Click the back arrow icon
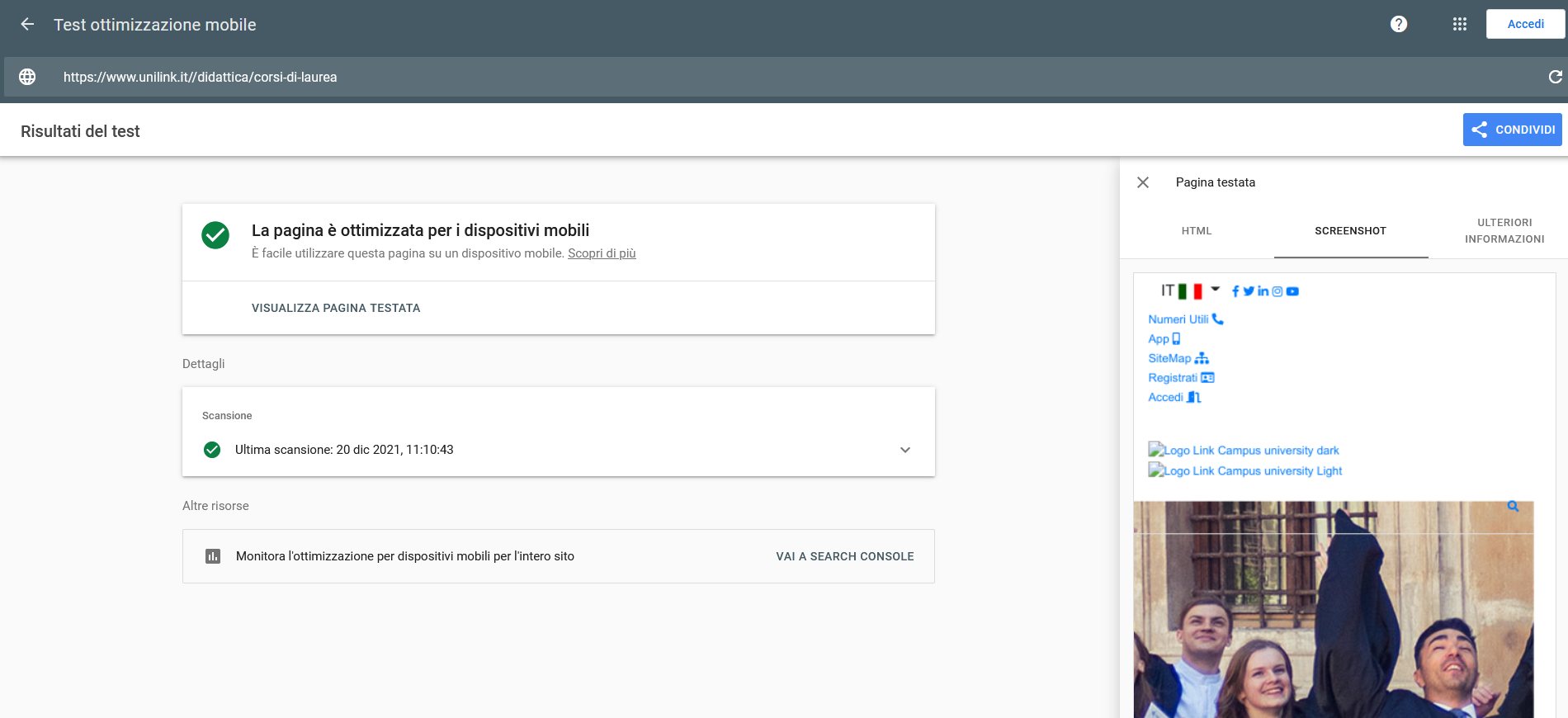This screenshot has height=718, width=1568. 27,25
